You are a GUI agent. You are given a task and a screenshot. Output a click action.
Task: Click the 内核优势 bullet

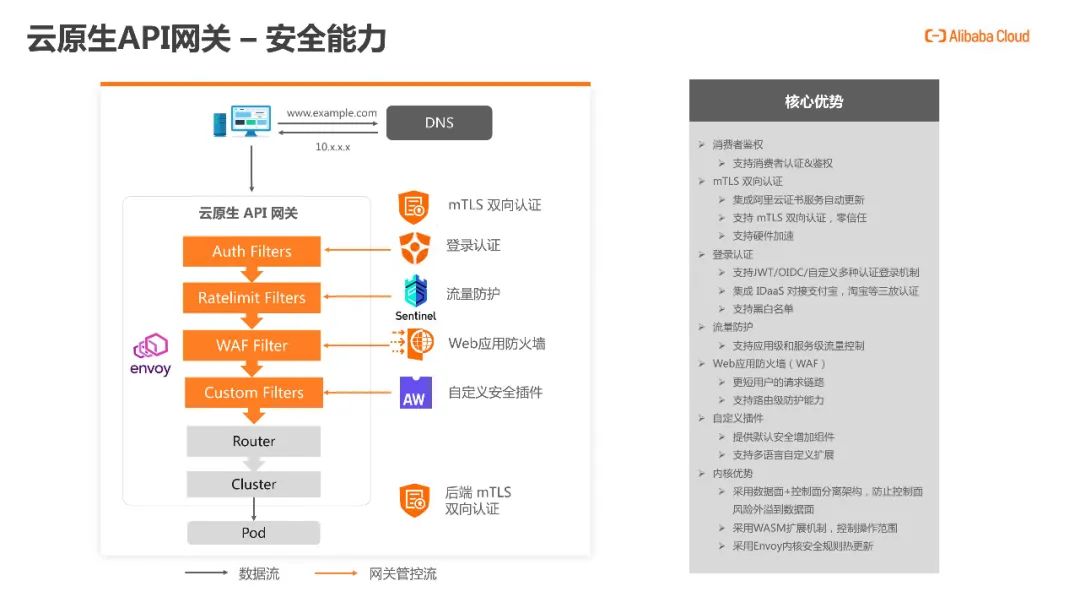[733, 473]
